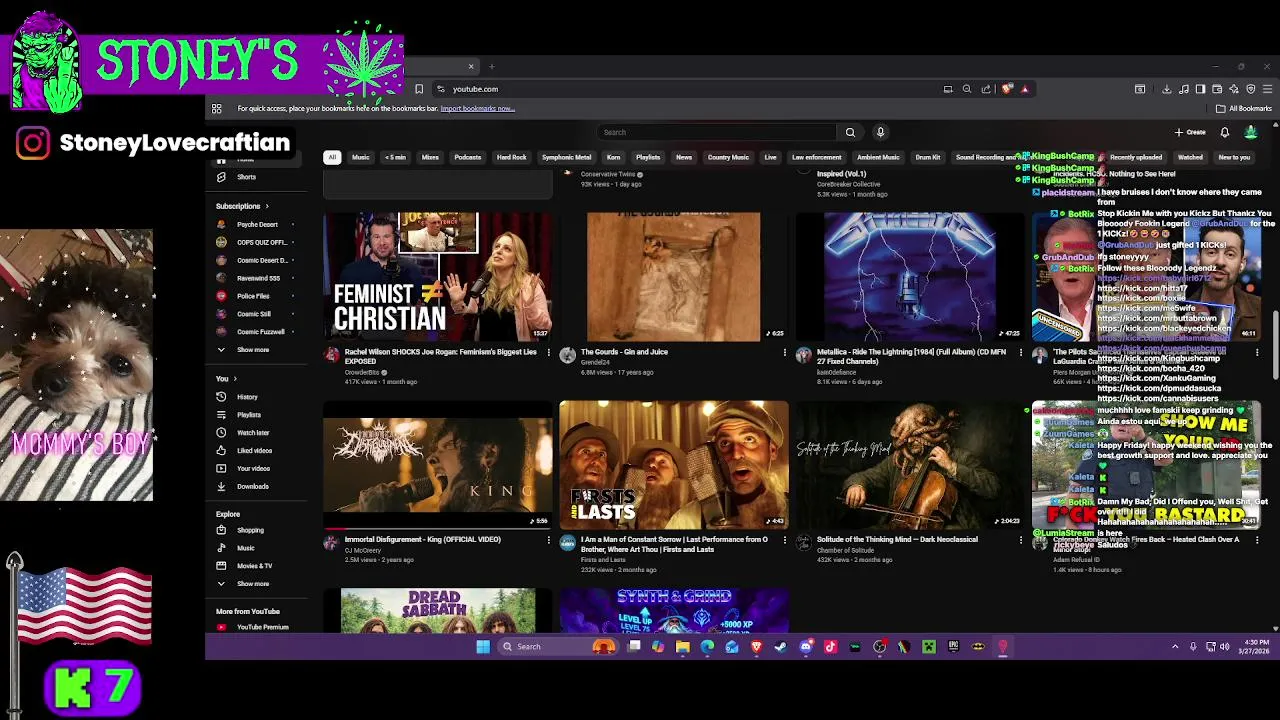This screenshot has height=720, width=1280.
Task: Select the Music filter chip
Action: tap(360, 157)
